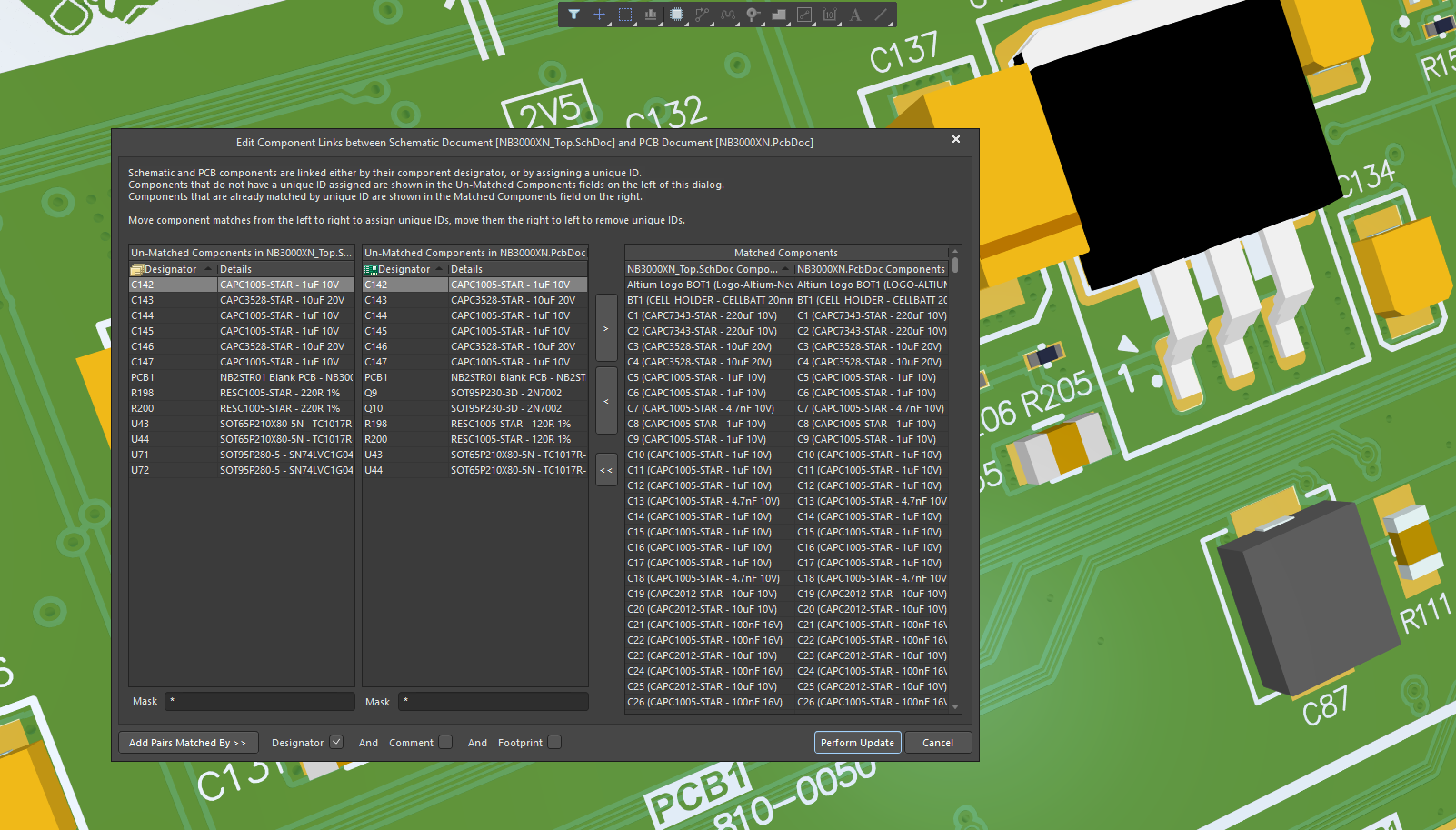Choose the place polygon pour tool
1456x830 pixels.
pos(779,15)
